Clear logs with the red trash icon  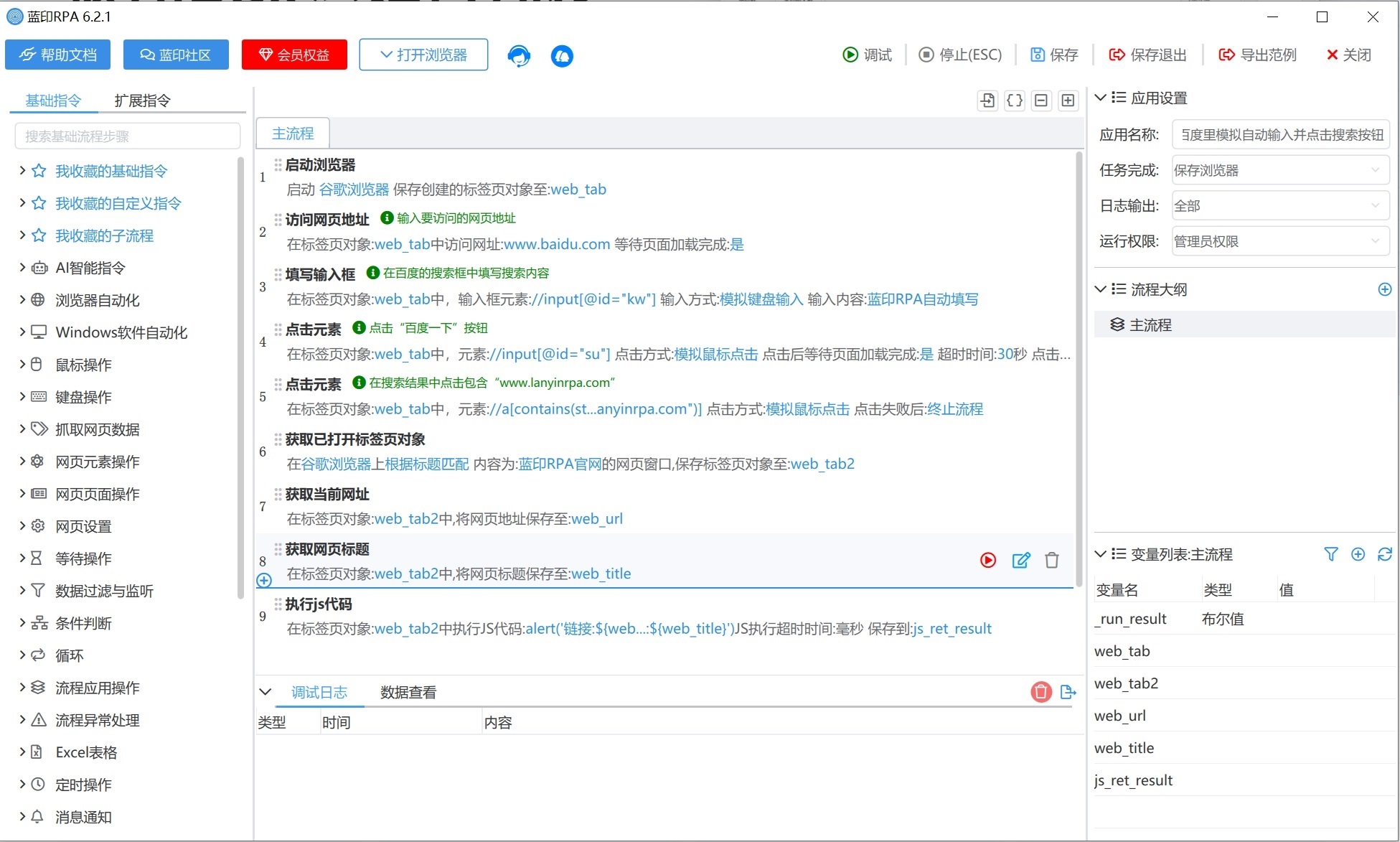pos(1041,692)
